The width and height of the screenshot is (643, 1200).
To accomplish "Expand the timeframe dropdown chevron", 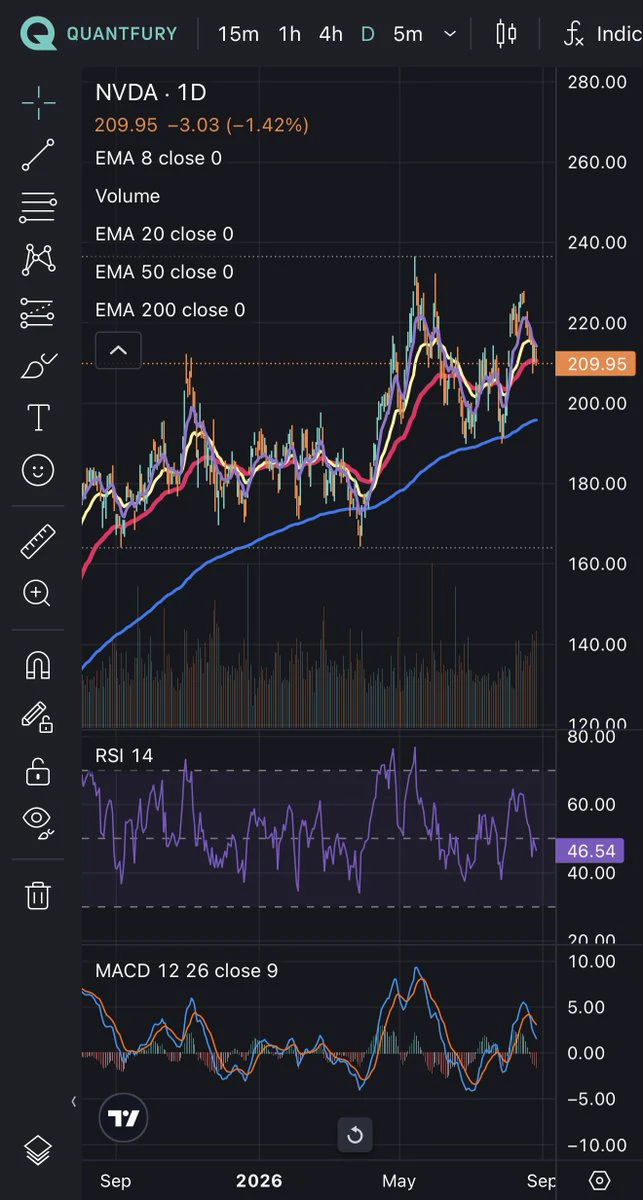I will [x=450, y=34].
